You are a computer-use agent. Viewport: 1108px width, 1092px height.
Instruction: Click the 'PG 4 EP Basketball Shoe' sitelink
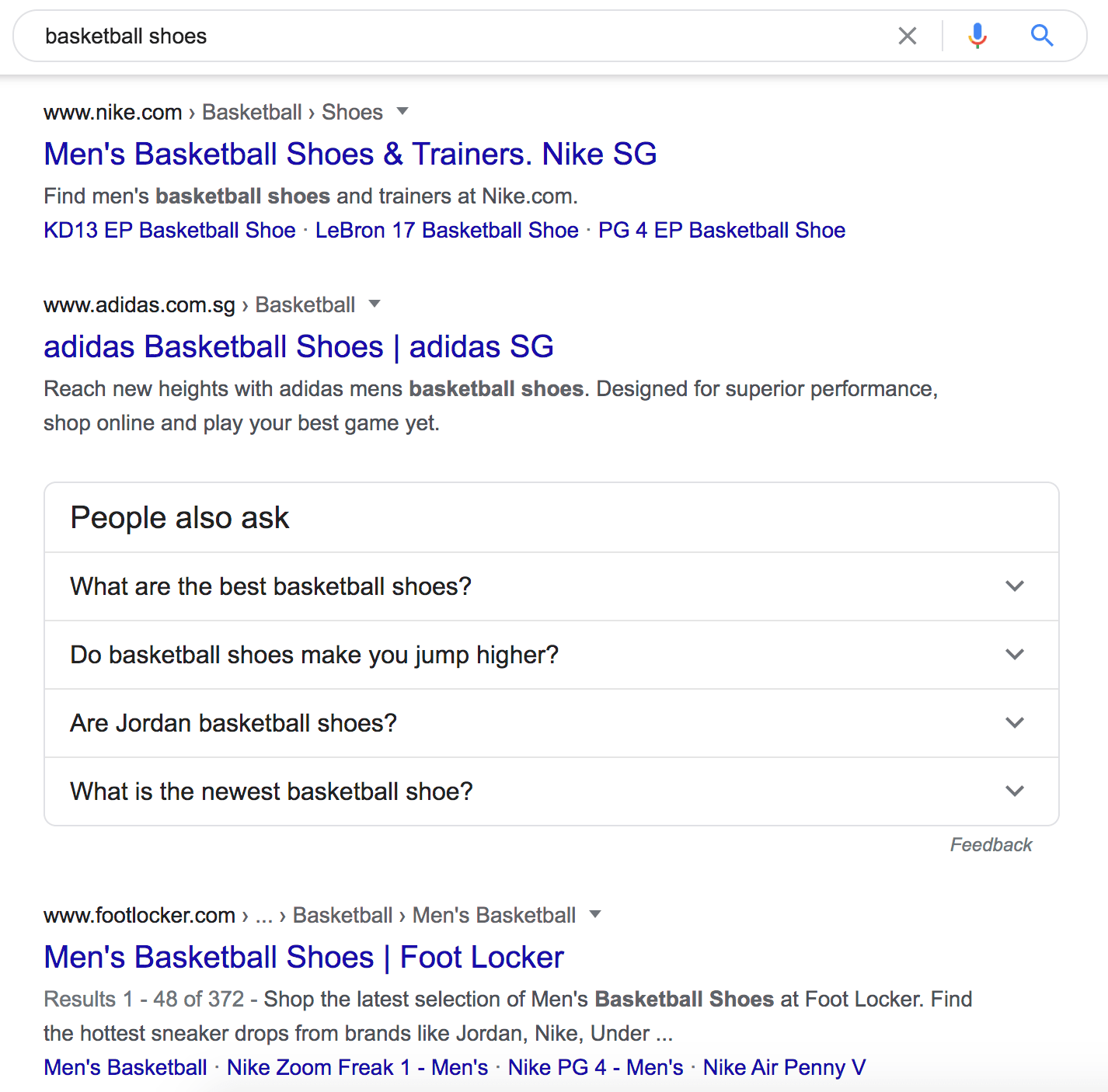722,230
